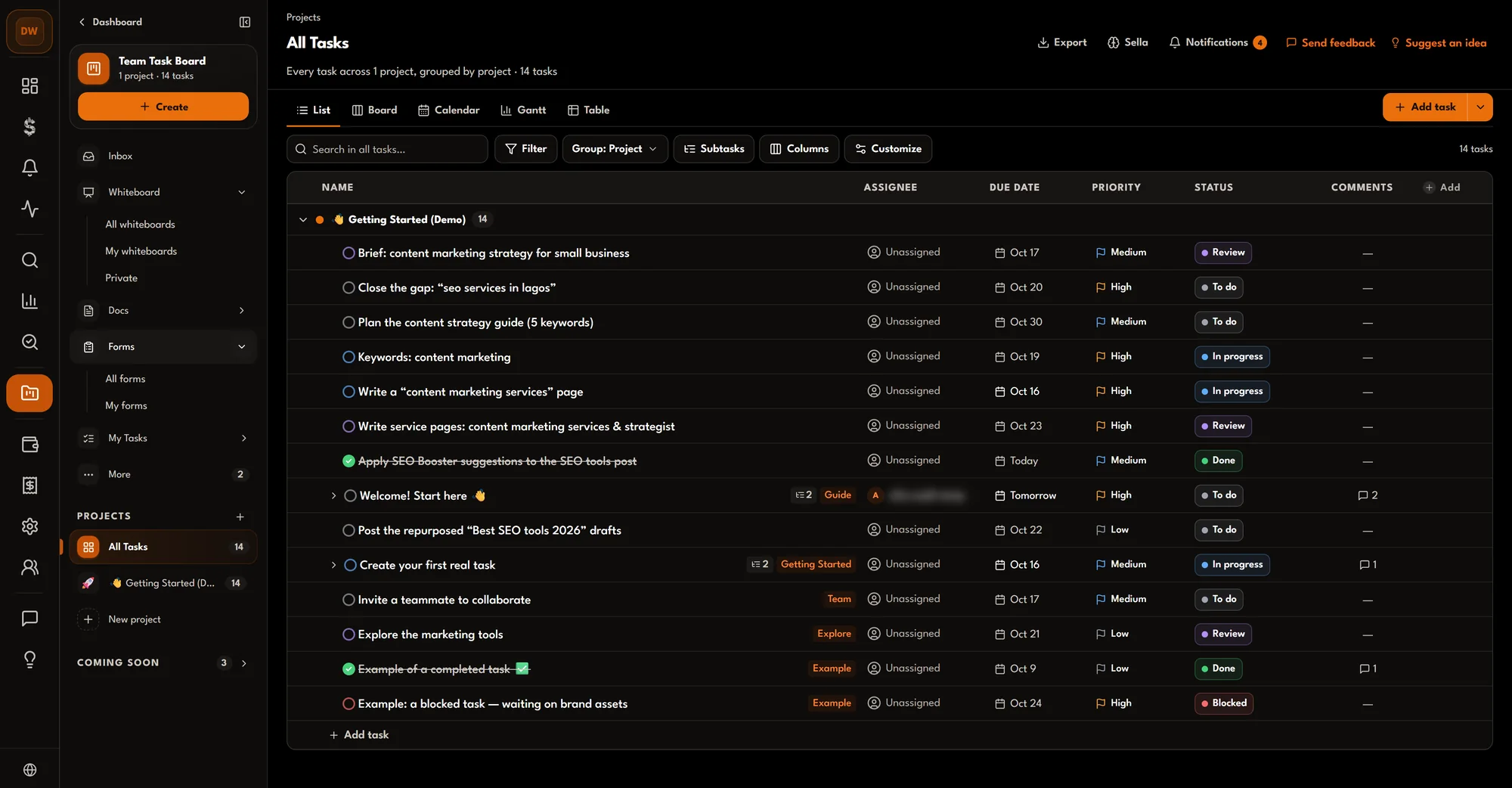The height and width of the screenshot is (788, 1512).
Task: Mark 'Keywords: content marketing' task complete
Action: coord(349,357)
